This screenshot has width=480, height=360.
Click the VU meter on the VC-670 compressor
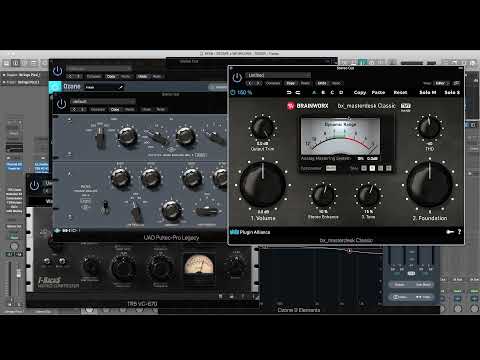coord(199,266)
